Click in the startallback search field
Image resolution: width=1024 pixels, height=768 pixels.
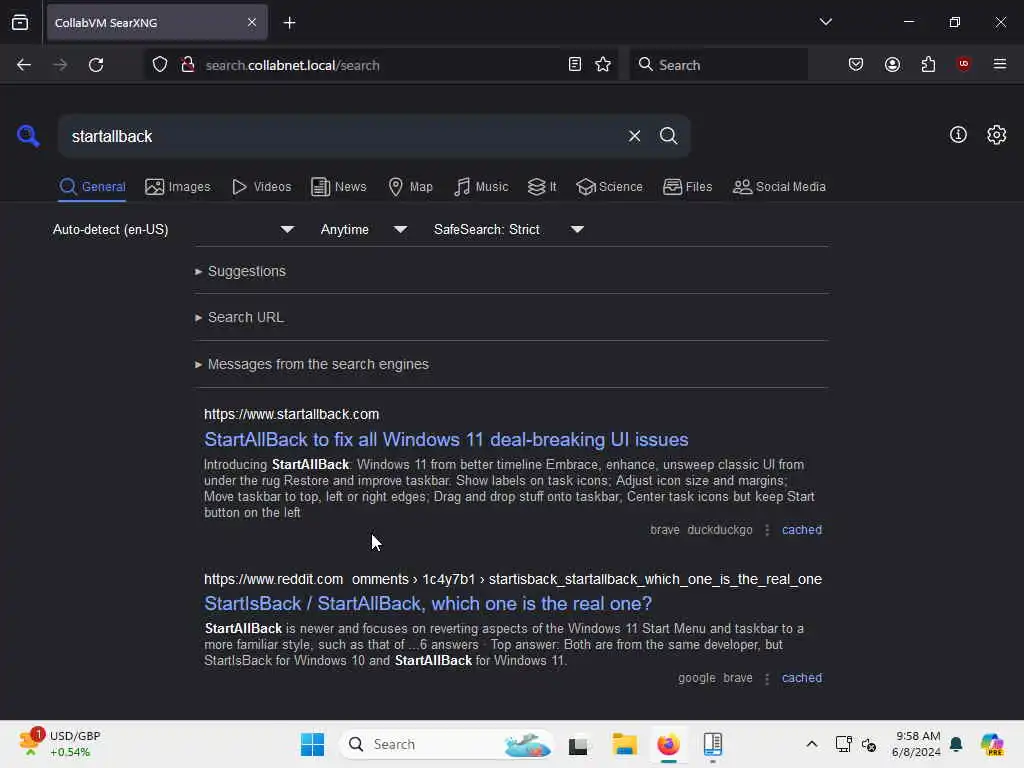pos(340,136)
